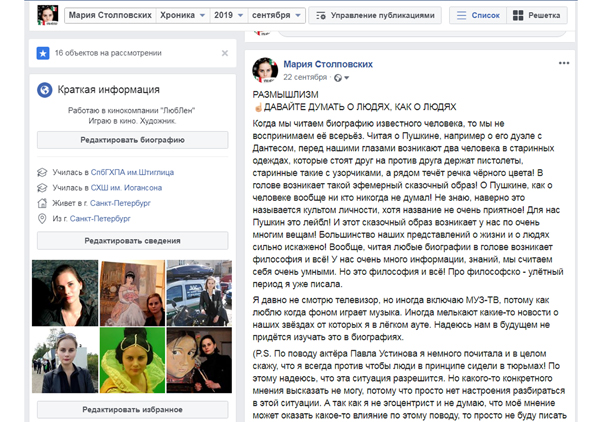The height and width of the screenshot is (422, 596).
Task: Click the home icon next to Живет в
Action: click(x=42, y=203)
